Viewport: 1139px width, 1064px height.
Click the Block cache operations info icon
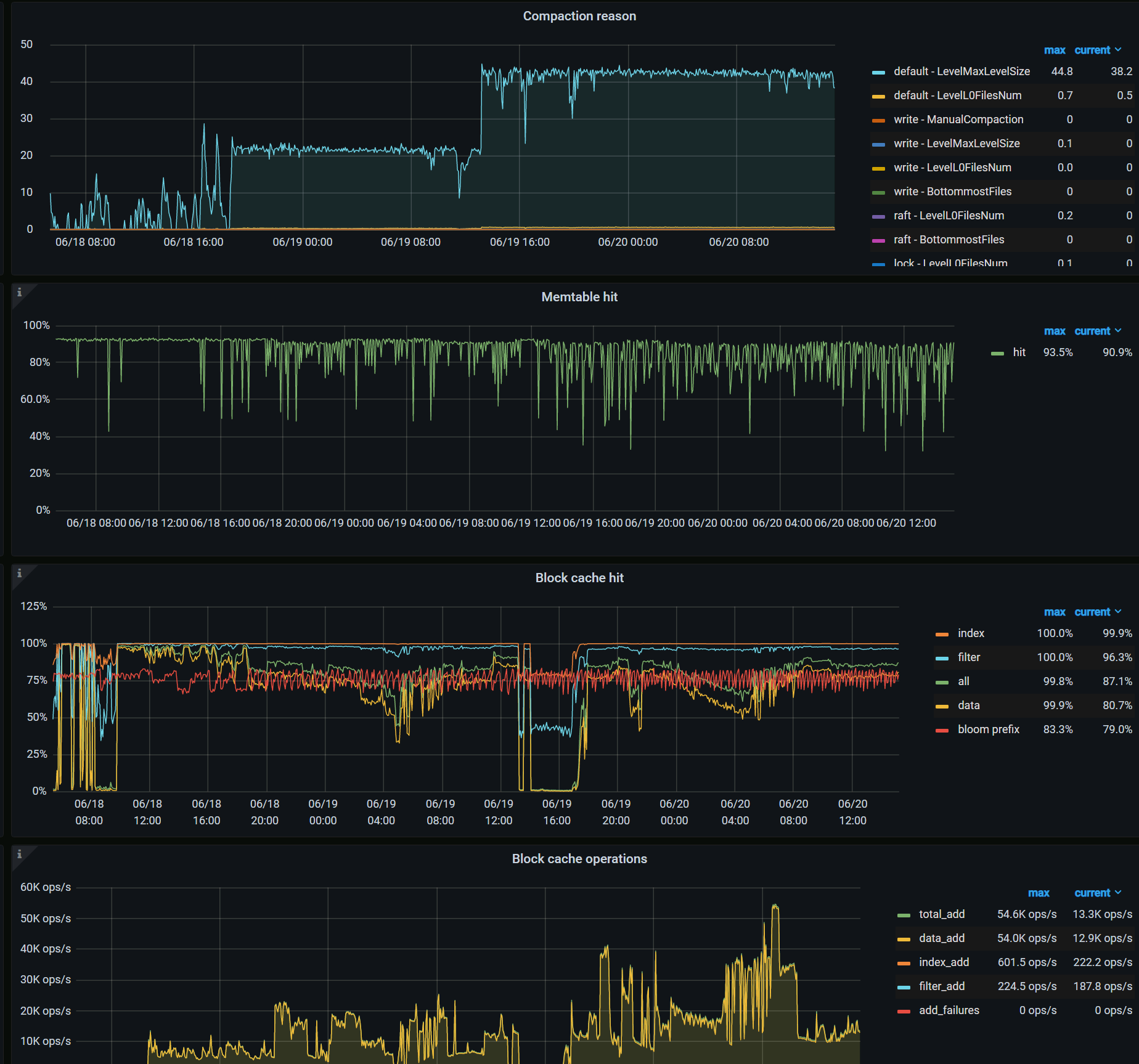click(x=19, y=855)
